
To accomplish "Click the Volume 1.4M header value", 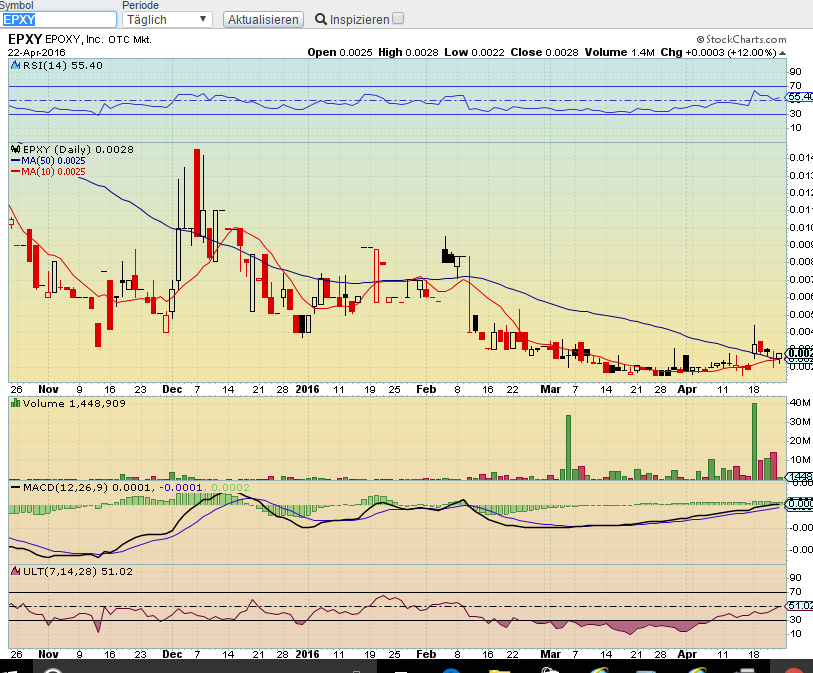I will coord(620,52).
